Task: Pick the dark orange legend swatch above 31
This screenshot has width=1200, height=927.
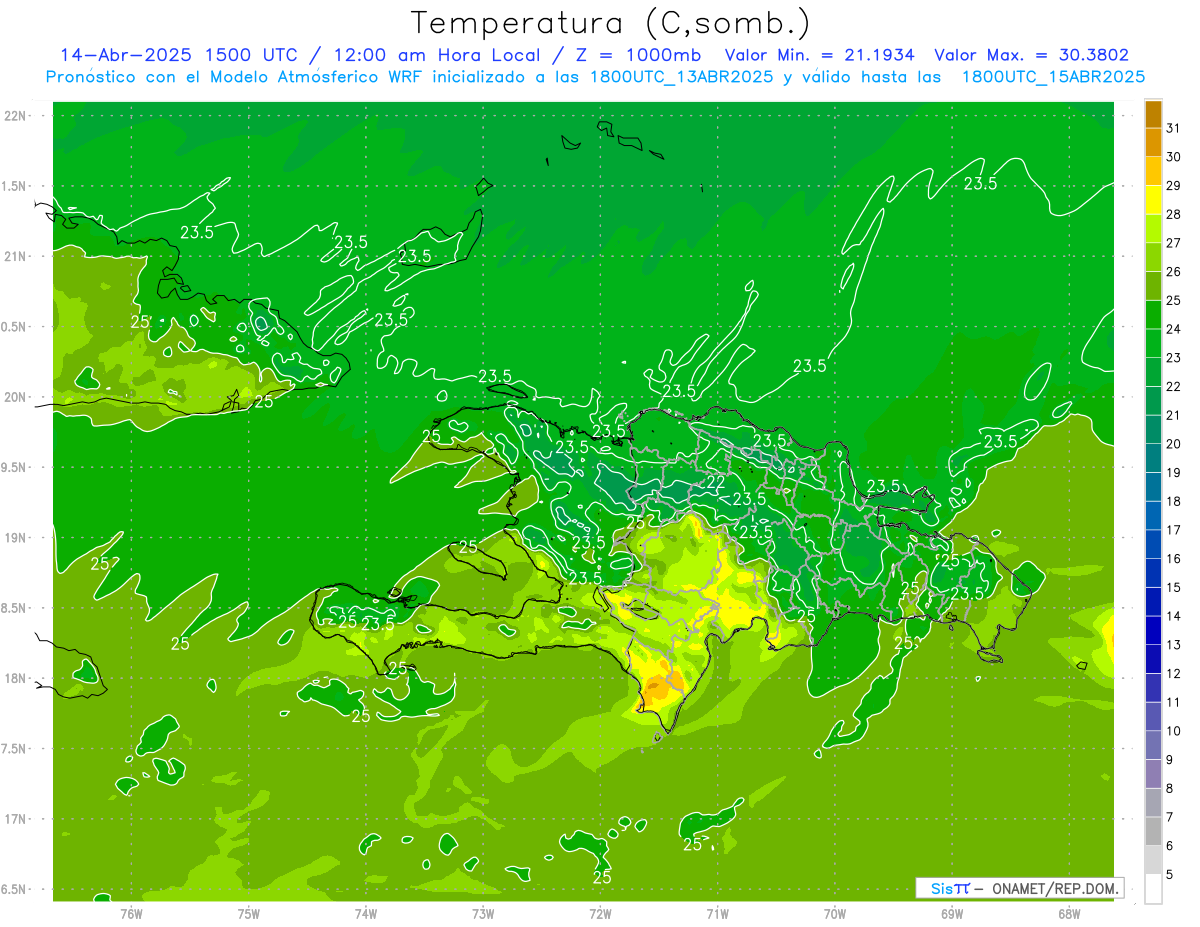Action: (1153, 113)
